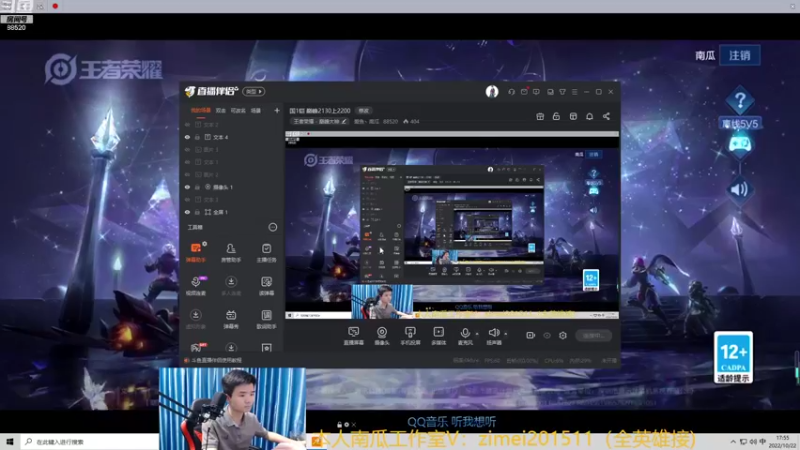Select the 全屏 1 source row
The image size is (800, 450).
pos(232,212)
